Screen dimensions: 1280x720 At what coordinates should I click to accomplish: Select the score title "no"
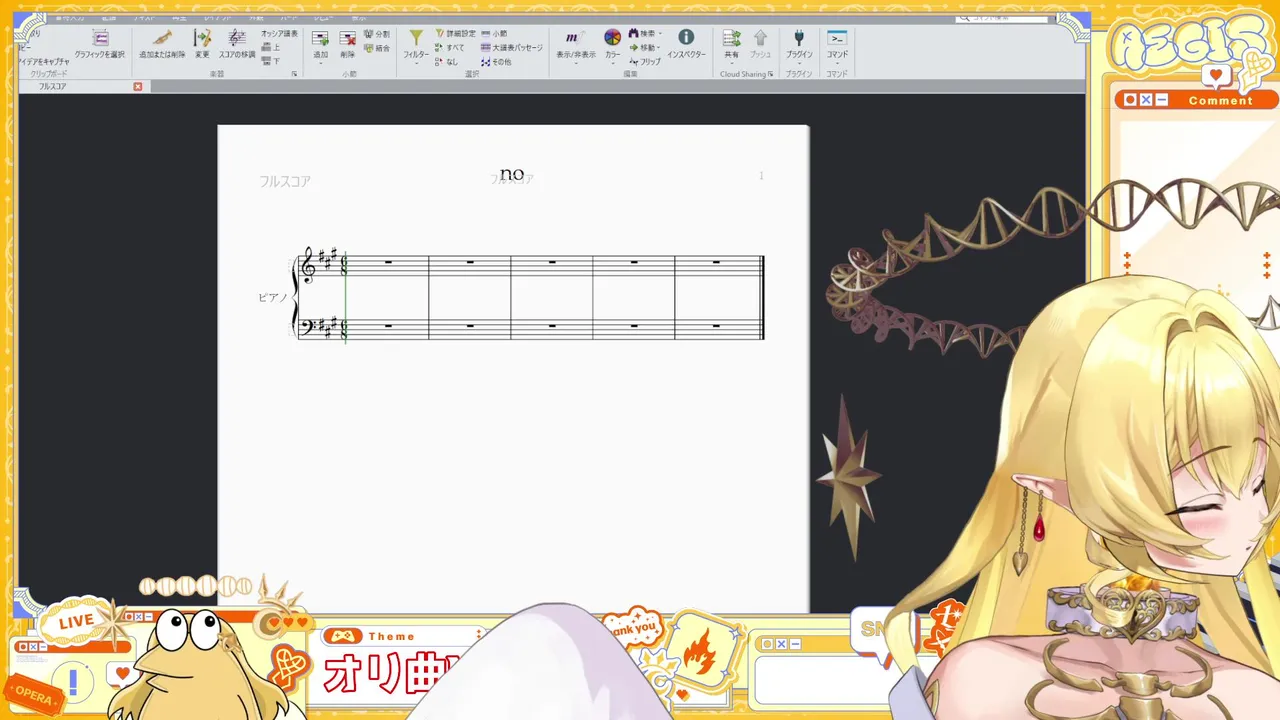(512, 174)
